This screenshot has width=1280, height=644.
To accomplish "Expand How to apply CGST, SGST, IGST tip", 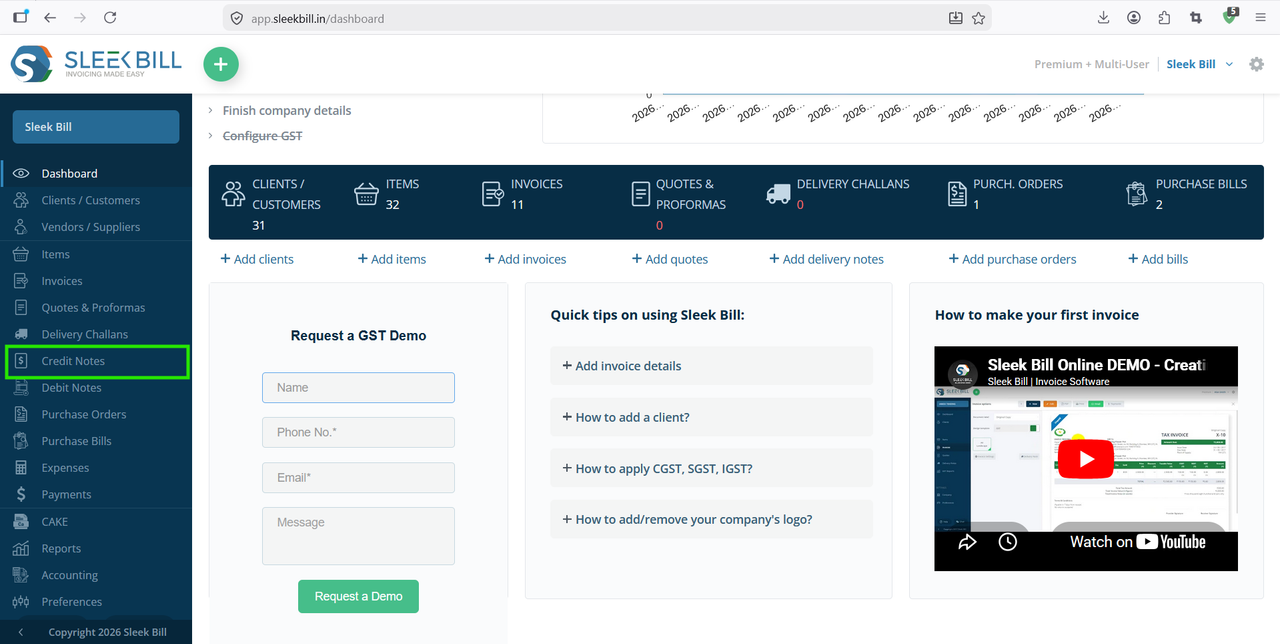I will point(711,468).
